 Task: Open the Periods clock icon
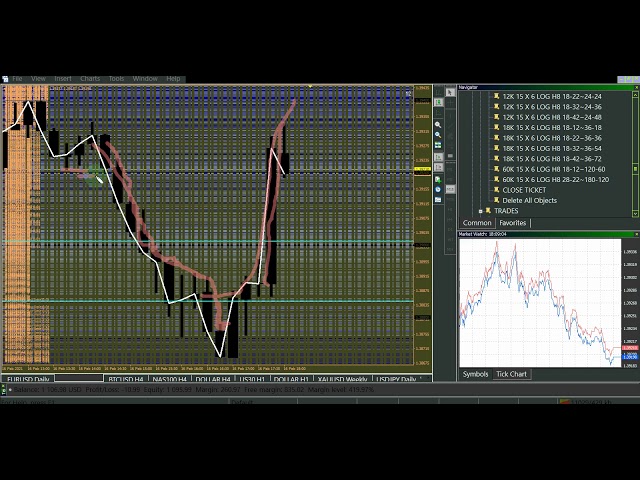pos(438,189)
